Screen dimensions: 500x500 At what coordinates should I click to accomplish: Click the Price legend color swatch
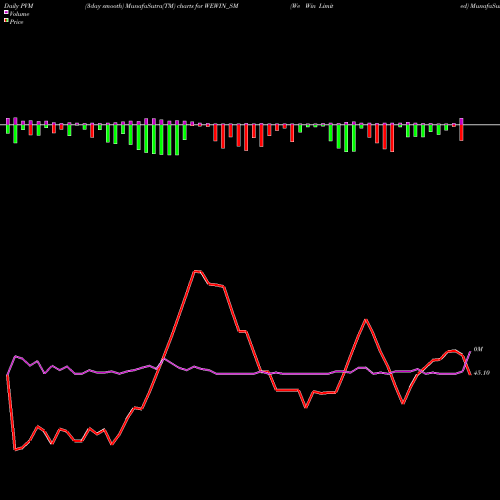(6, 21)
